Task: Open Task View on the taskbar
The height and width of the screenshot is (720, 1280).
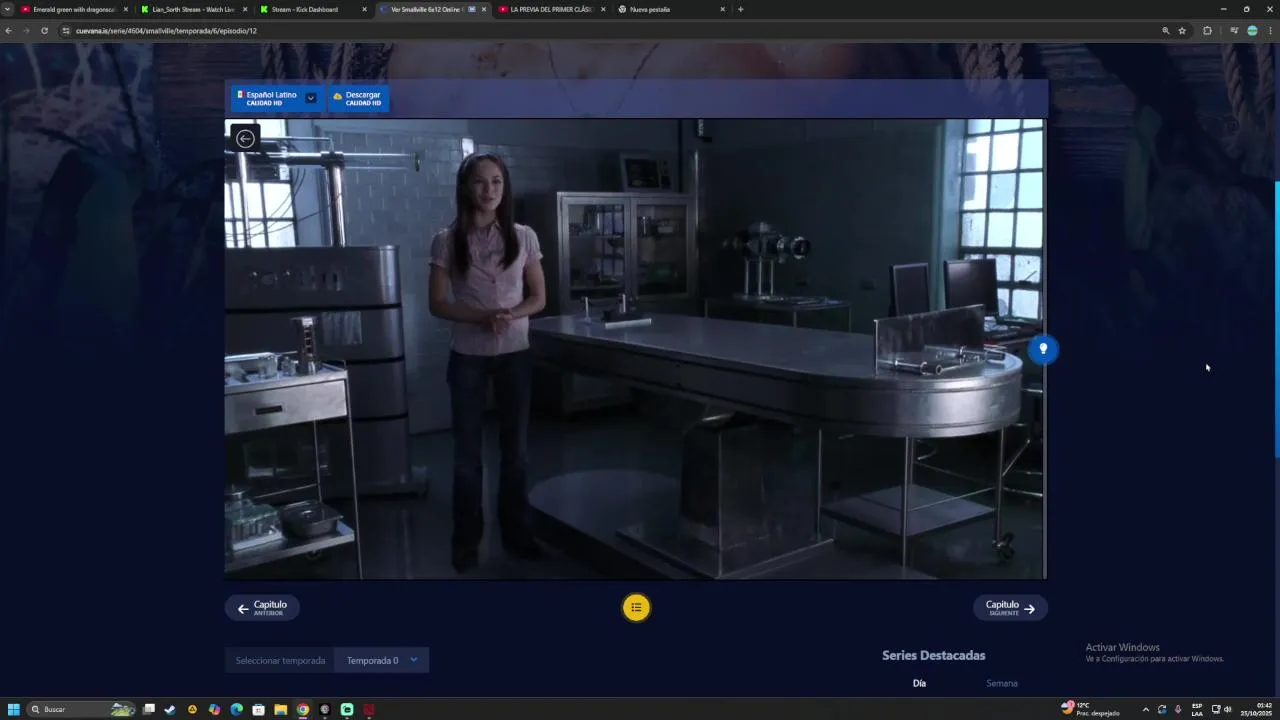Action: pyautogui.click(x=149, y=709)
